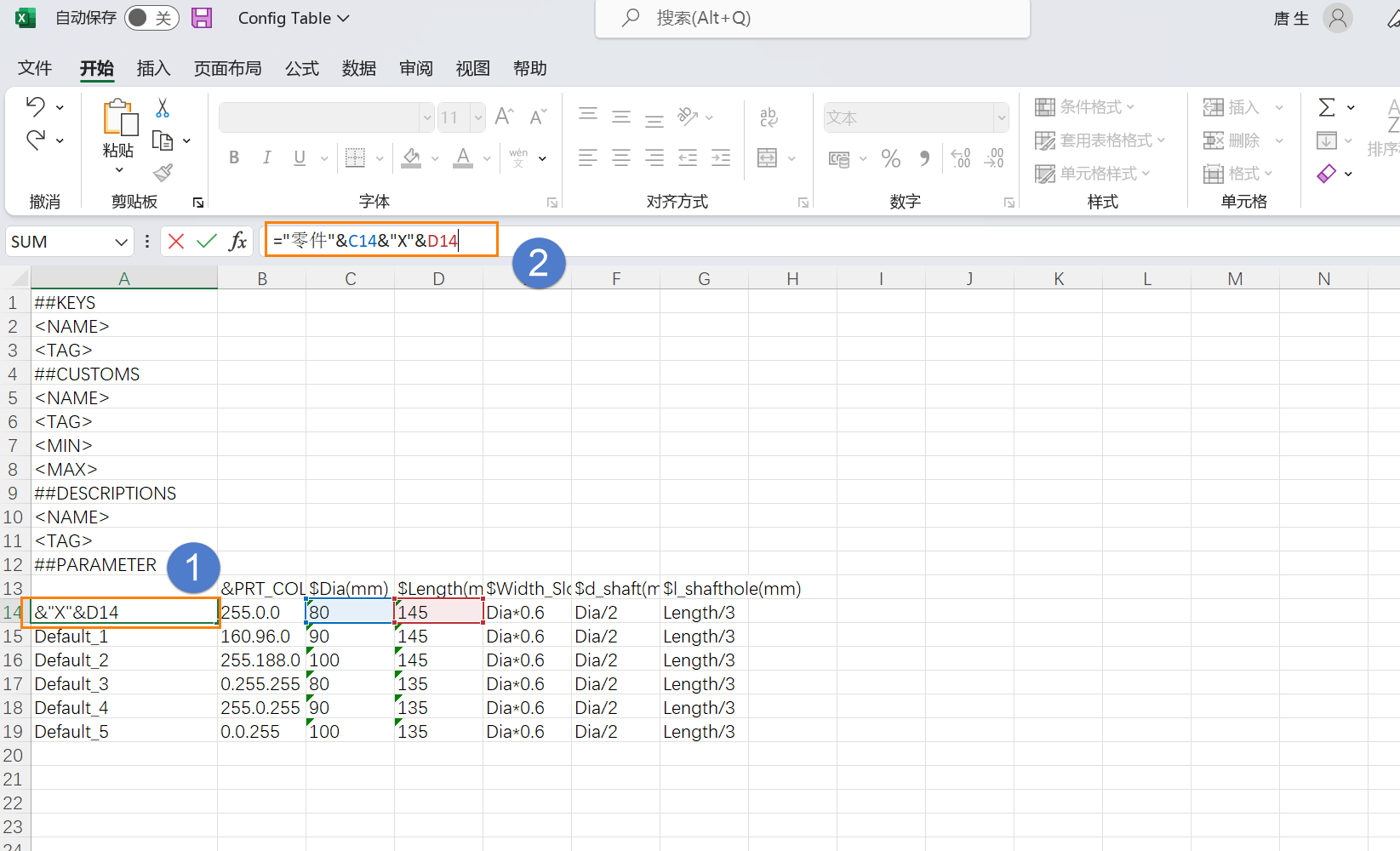Click the text Orientation icon
The width and height of the screenshot is (1400, 851).
pos(688,117)
